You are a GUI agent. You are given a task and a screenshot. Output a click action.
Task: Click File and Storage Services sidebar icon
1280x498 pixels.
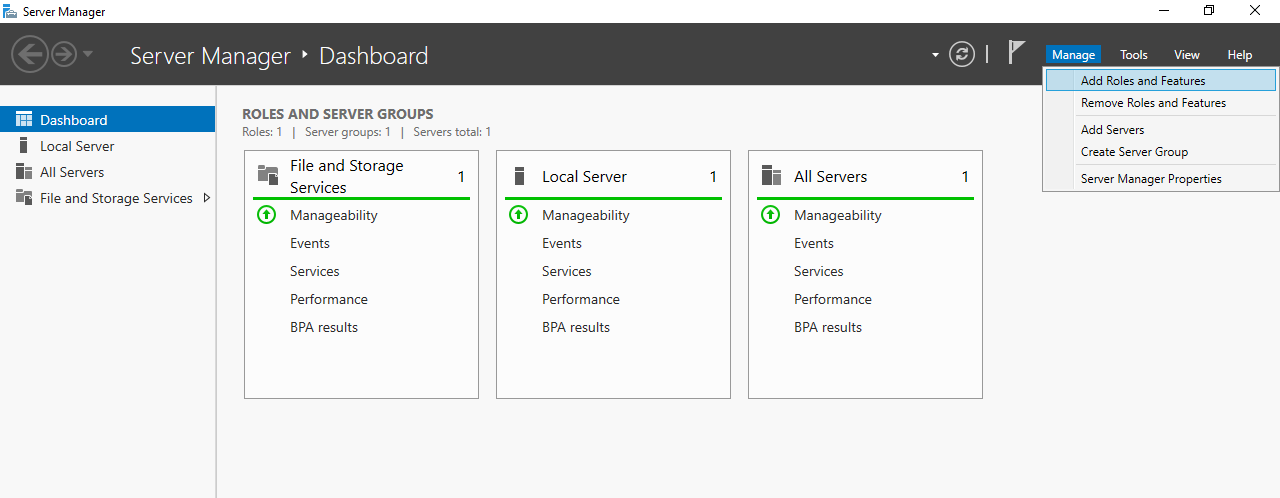click(x=24, y=198)
